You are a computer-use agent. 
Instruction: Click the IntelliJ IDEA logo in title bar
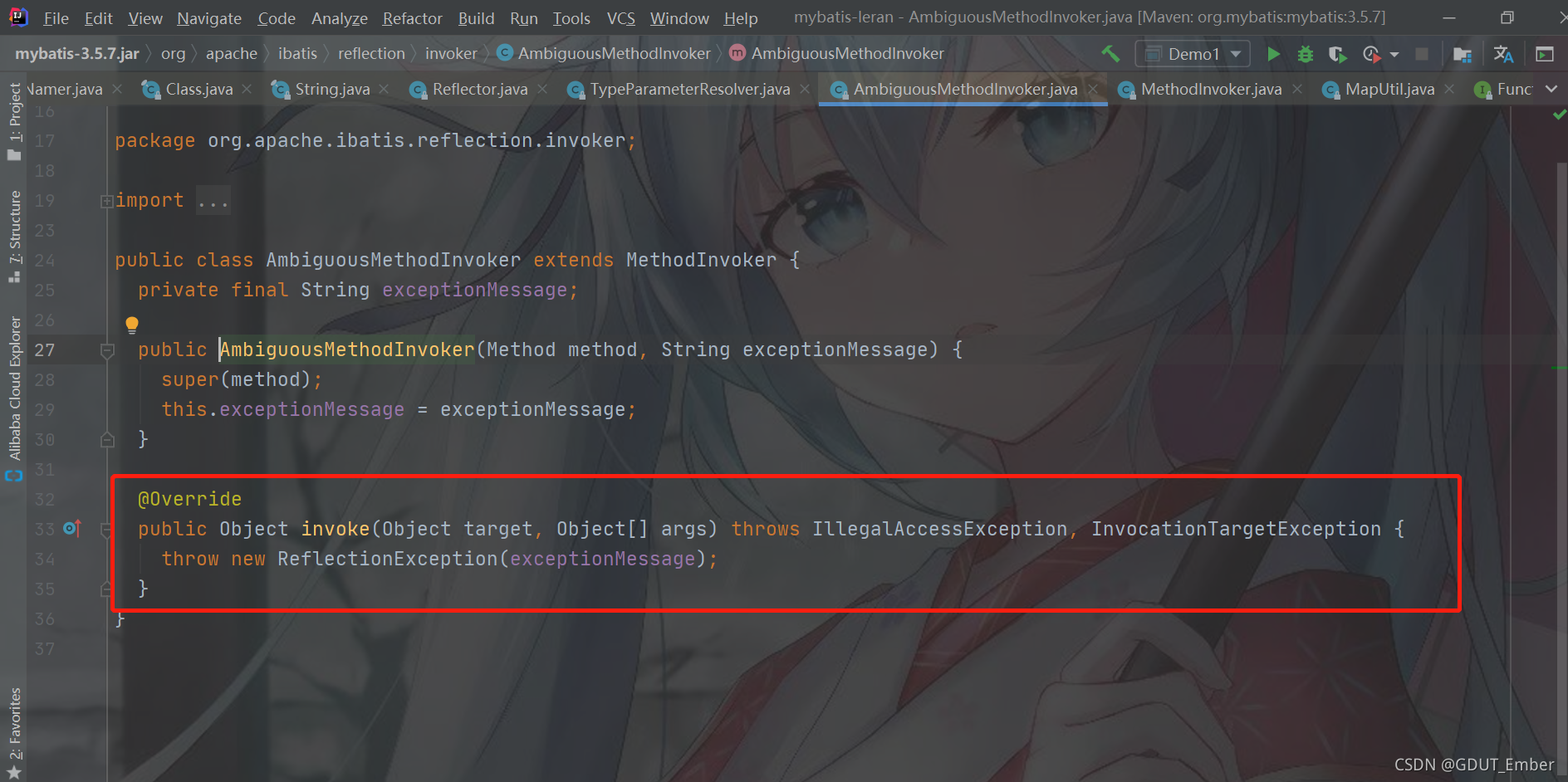(18, 17)
